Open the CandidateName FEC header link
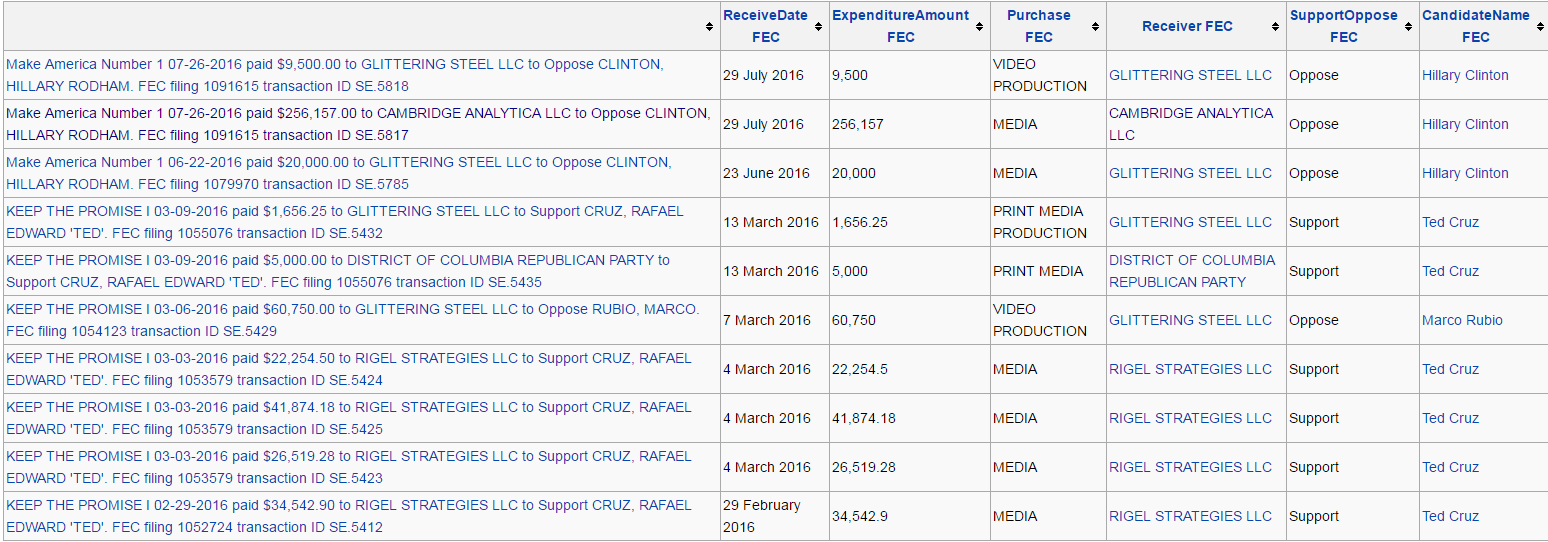Image resolution: width=1548 pixels, height=542 pixels. [x=1475, y=26]
